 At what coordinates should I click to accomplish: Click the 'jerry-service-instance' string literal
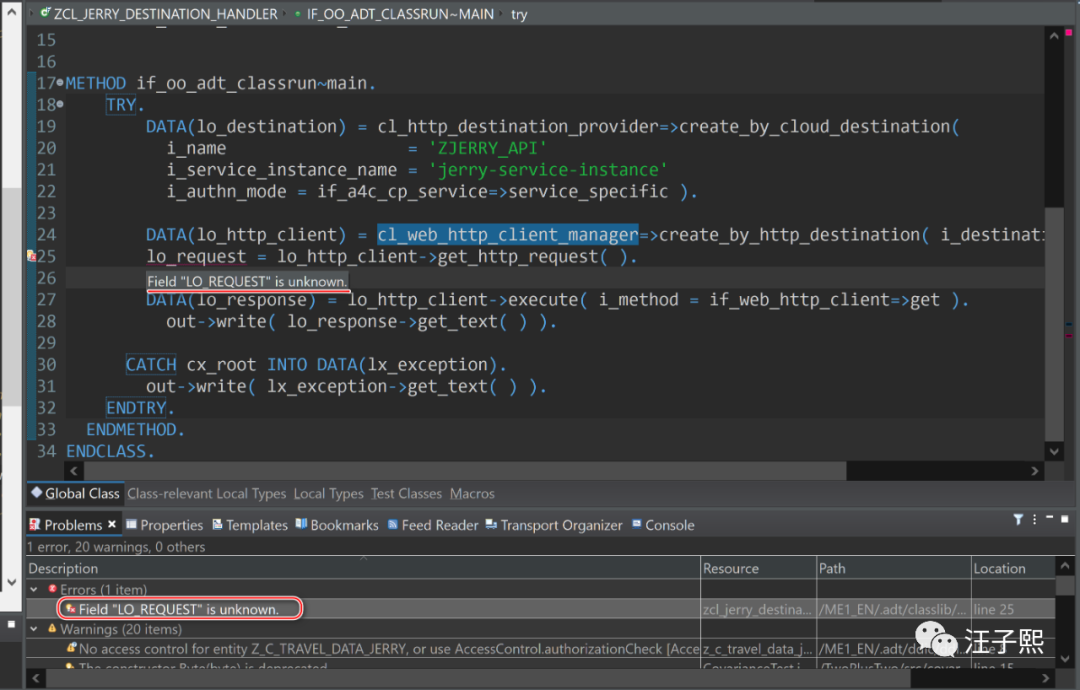coord(548,169)
